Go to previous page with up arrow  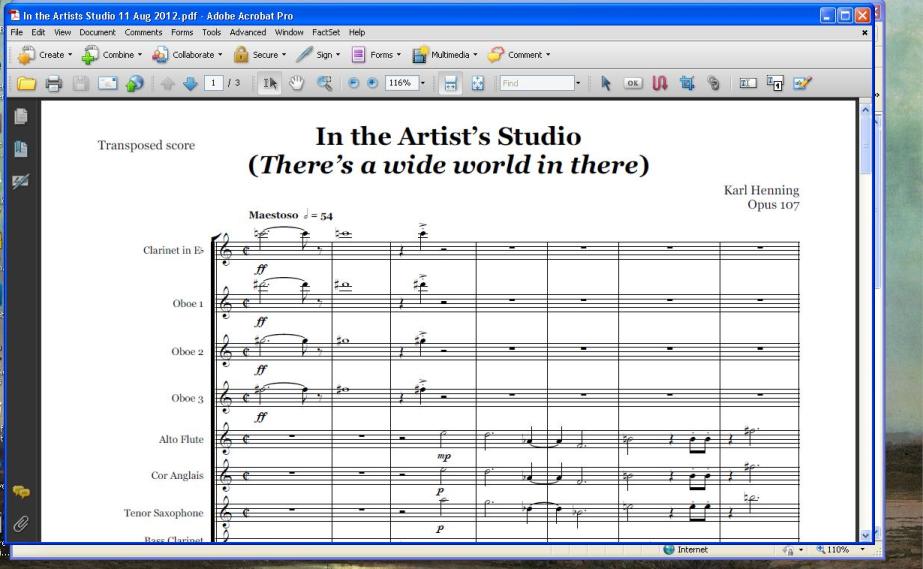167,84
